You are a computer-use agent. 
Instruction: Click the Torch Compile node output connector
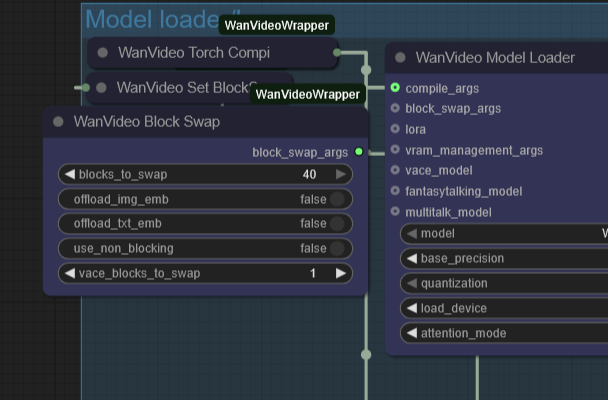[x=337, y=52]
